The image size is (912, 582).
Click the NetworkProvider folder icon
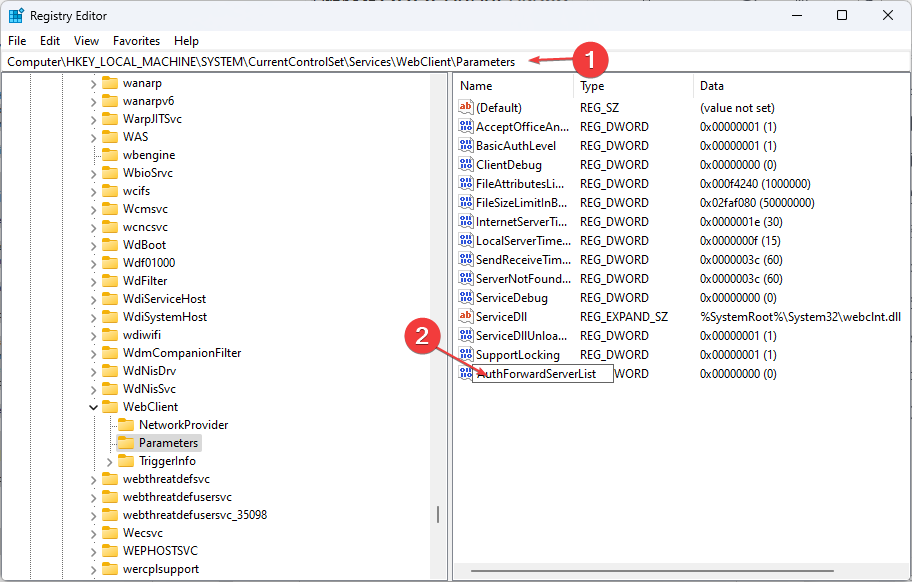point(126,425)
